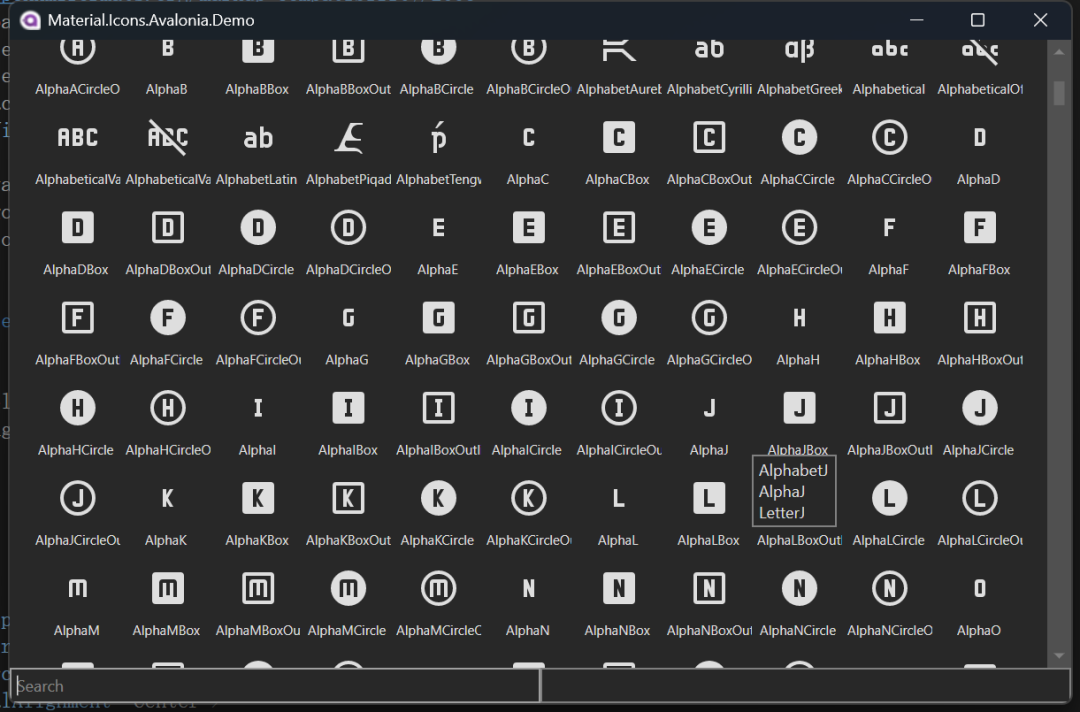
Task: Select the AlphaCCircle icon
Action: pyautogui.click(x=799, y=137)
